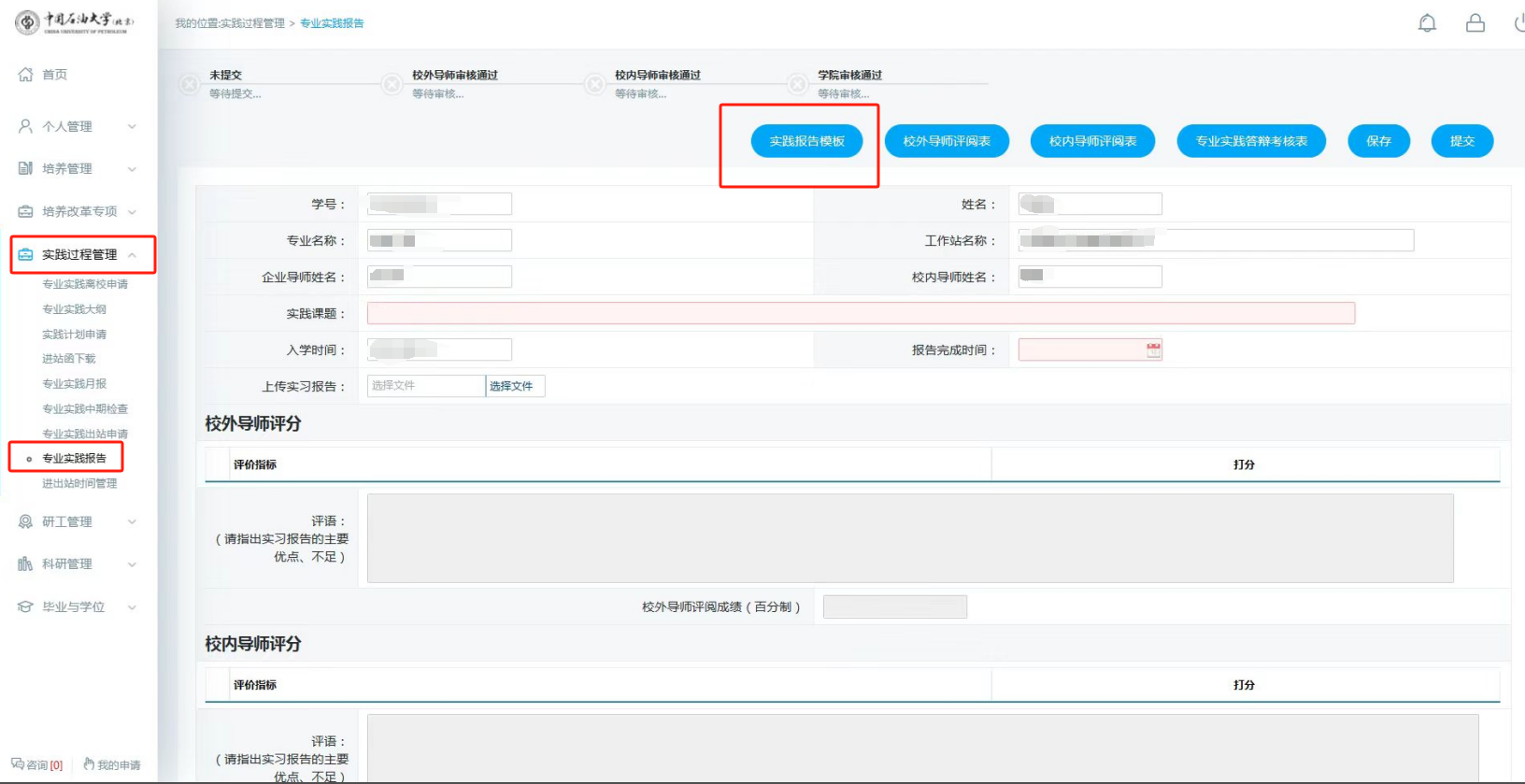Viewport: 1525px width, 784px height.
Task: Click the 实践报告模板 button
Action: pos(806,141)
